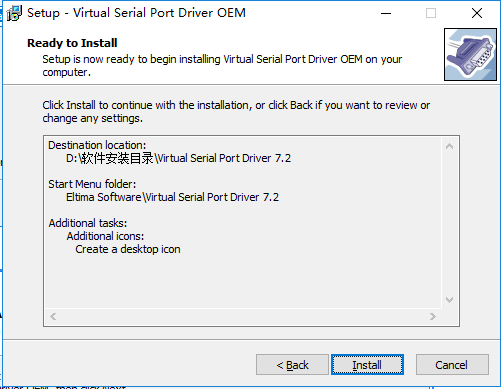Screen dimensions: 503x389
Task: Click the Install button
Action: 367,365
